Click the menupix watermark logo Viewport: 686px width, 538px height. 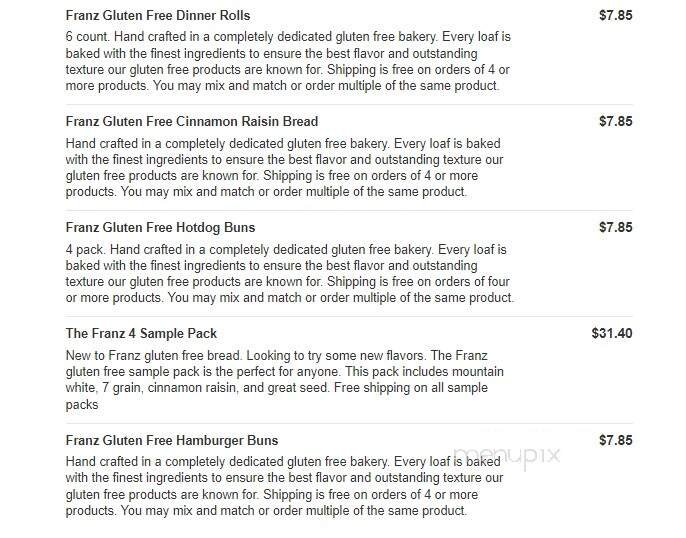tap(508, 456)
